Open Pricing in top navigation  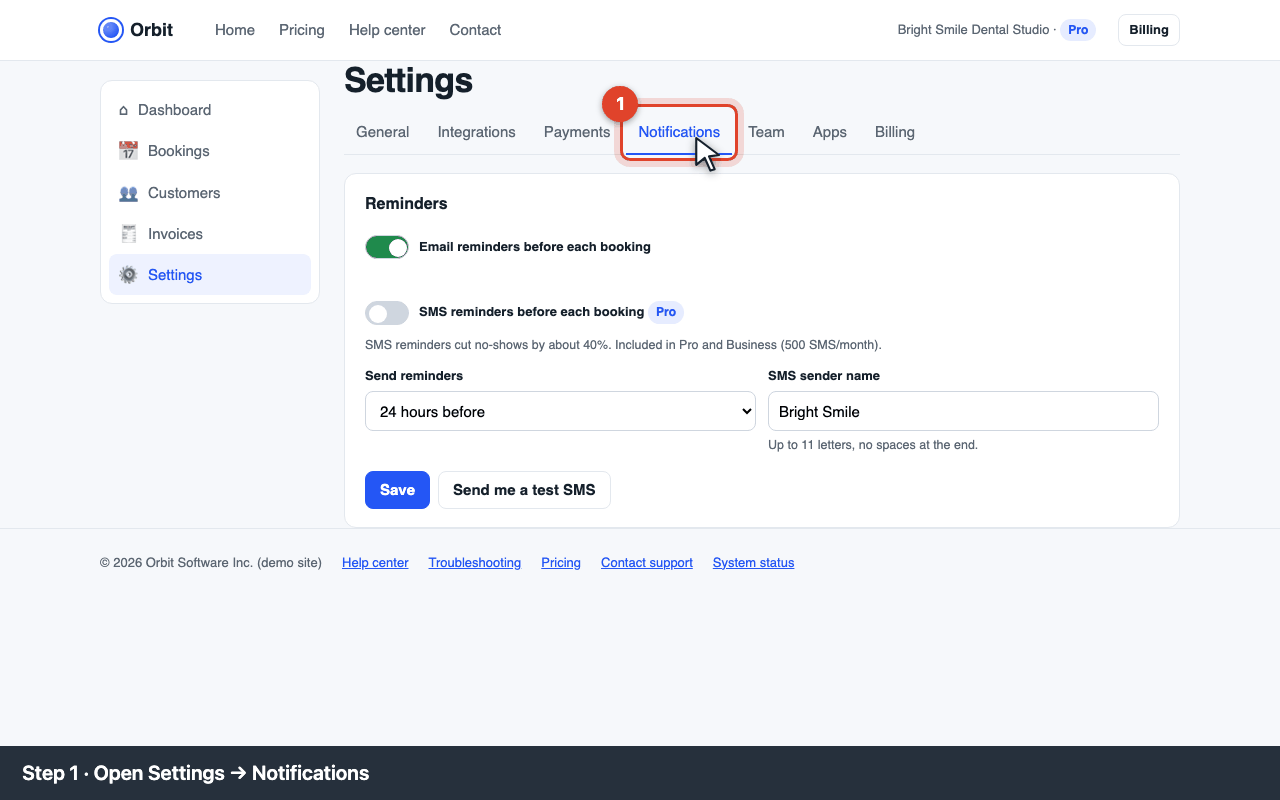(302, 30)
